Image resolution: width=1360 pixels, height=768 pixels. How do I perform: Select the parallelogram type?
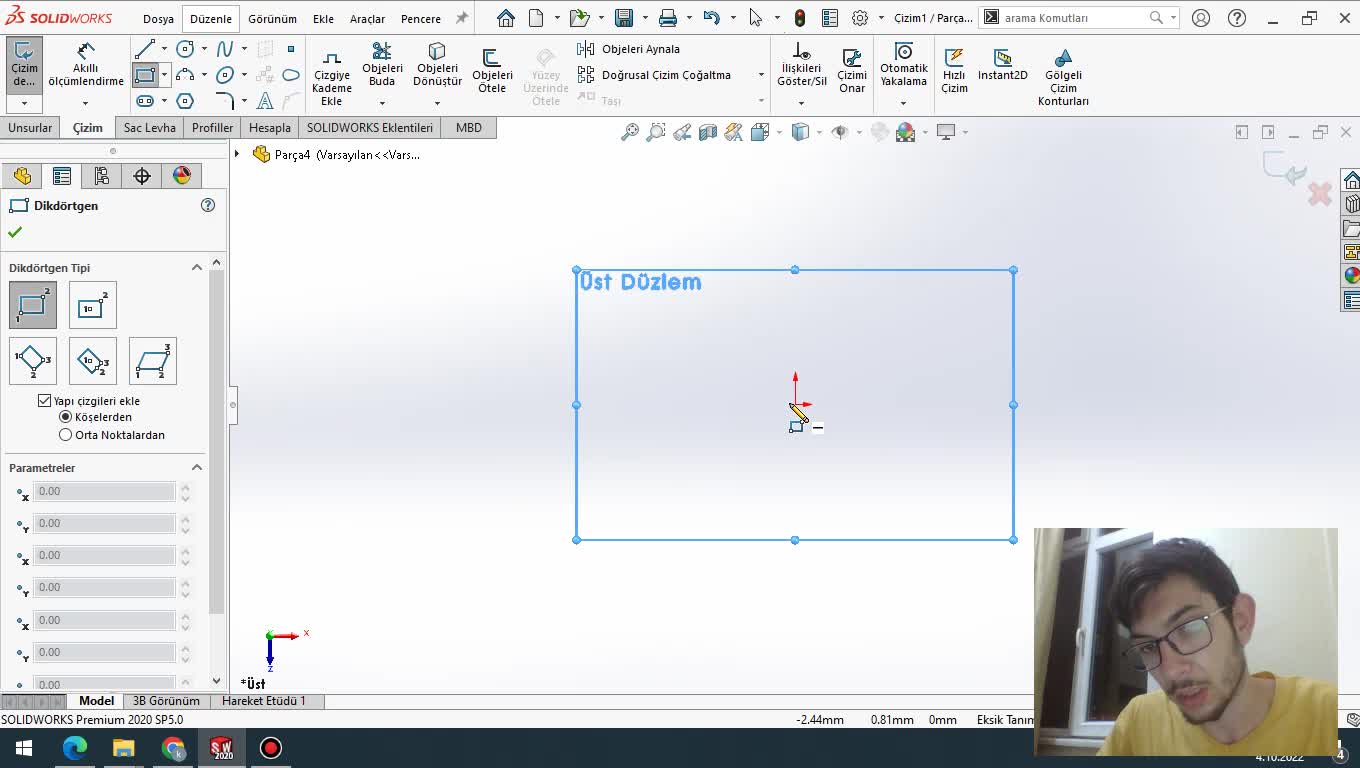[x=153, y=361]
